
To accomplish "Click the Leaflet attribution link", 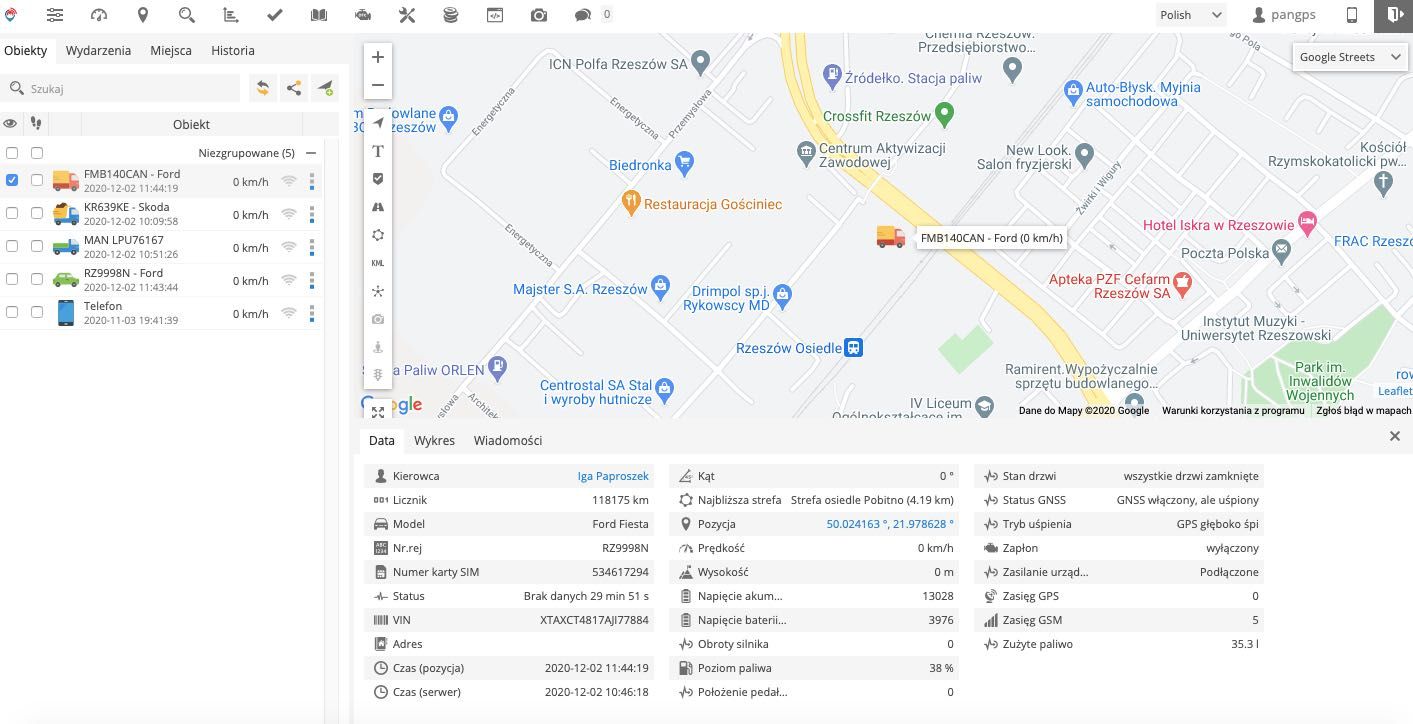I will 1393,391.
